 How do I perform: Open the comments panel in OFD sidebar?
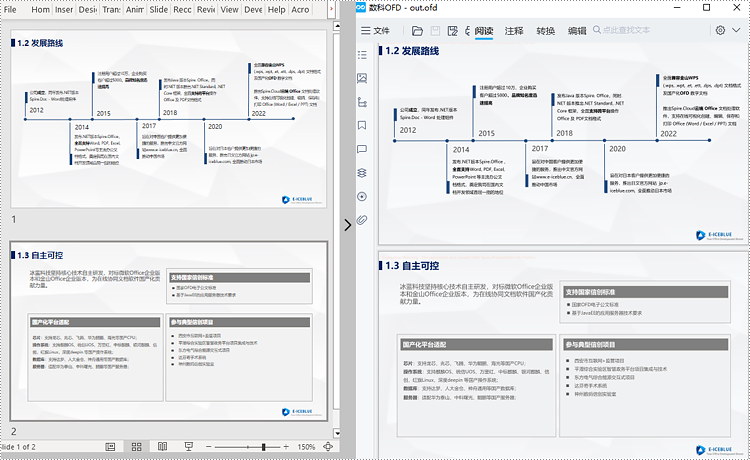coord(362,149)
